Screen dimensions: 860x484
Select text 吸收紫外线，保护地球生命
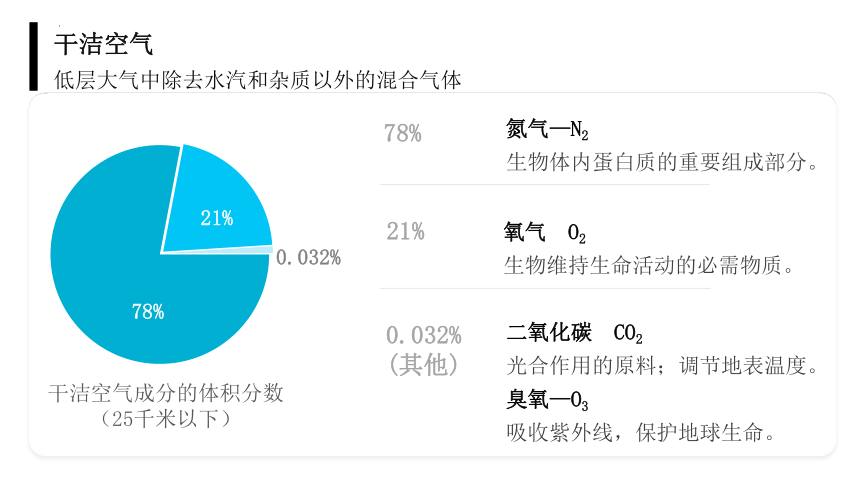tap(635, 432)
